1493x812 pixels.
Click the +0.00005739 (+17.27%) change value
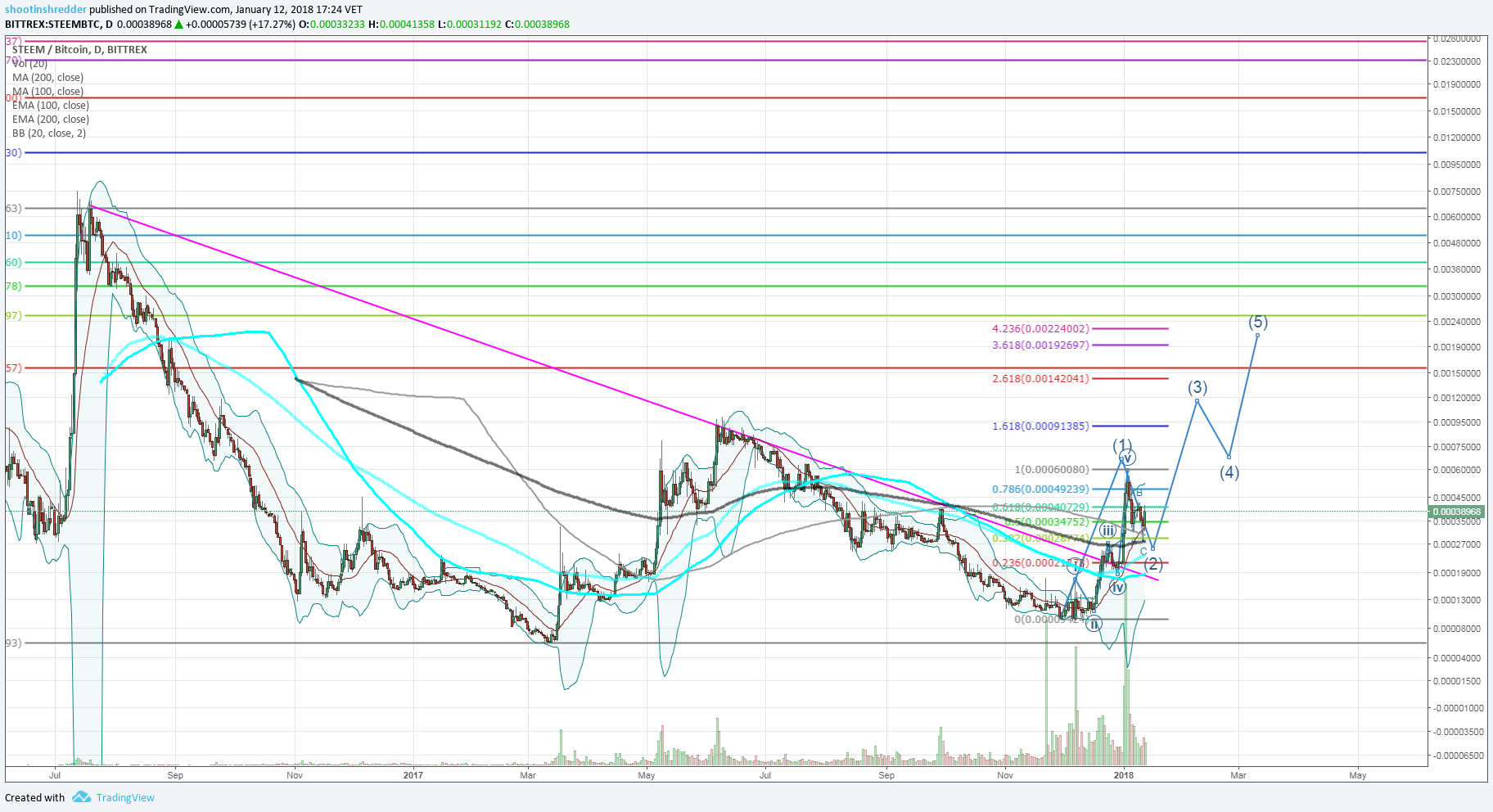tap(241, 25)
